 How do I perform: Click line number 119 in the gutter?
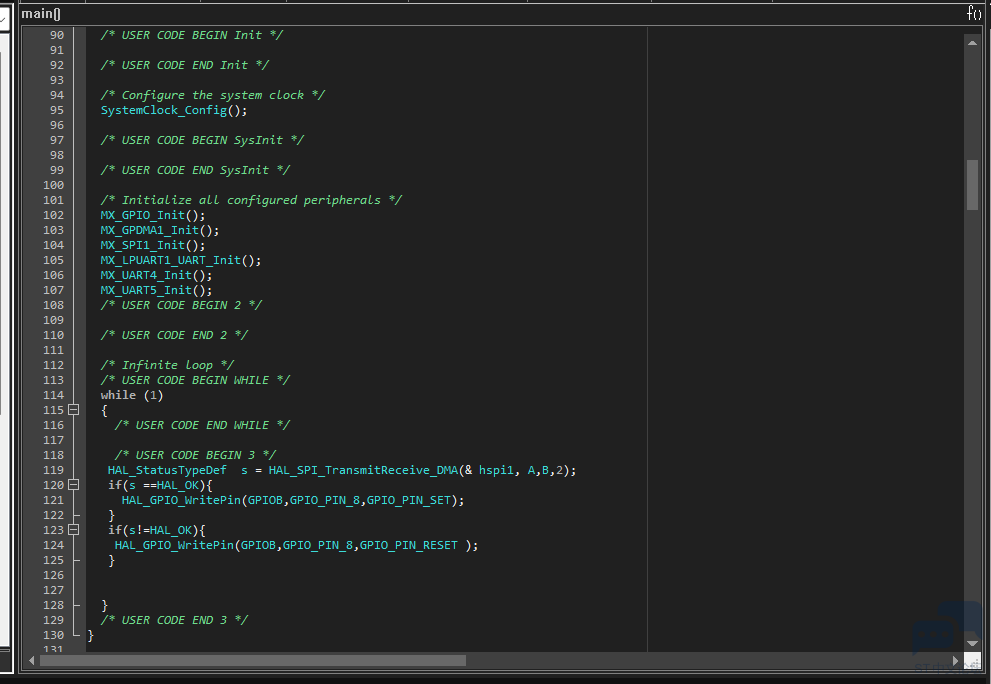pos(53,470)
